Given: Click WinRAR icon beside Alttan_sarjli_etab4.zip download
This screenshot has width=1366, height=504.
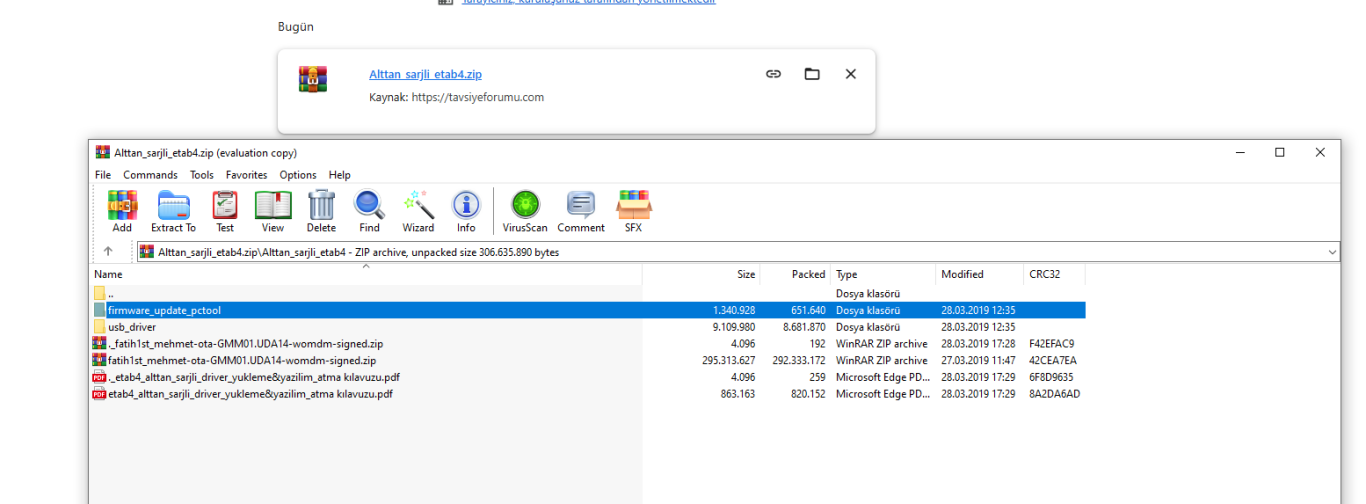Looking at the screenshot, I should click(x=313, y=79).
